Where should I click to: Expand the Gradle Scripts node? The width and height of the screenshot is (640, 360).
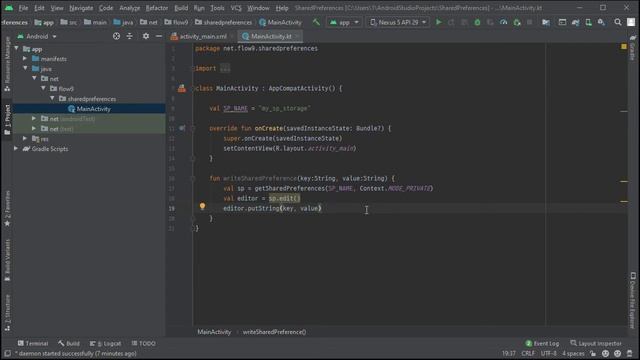(16, 149)
